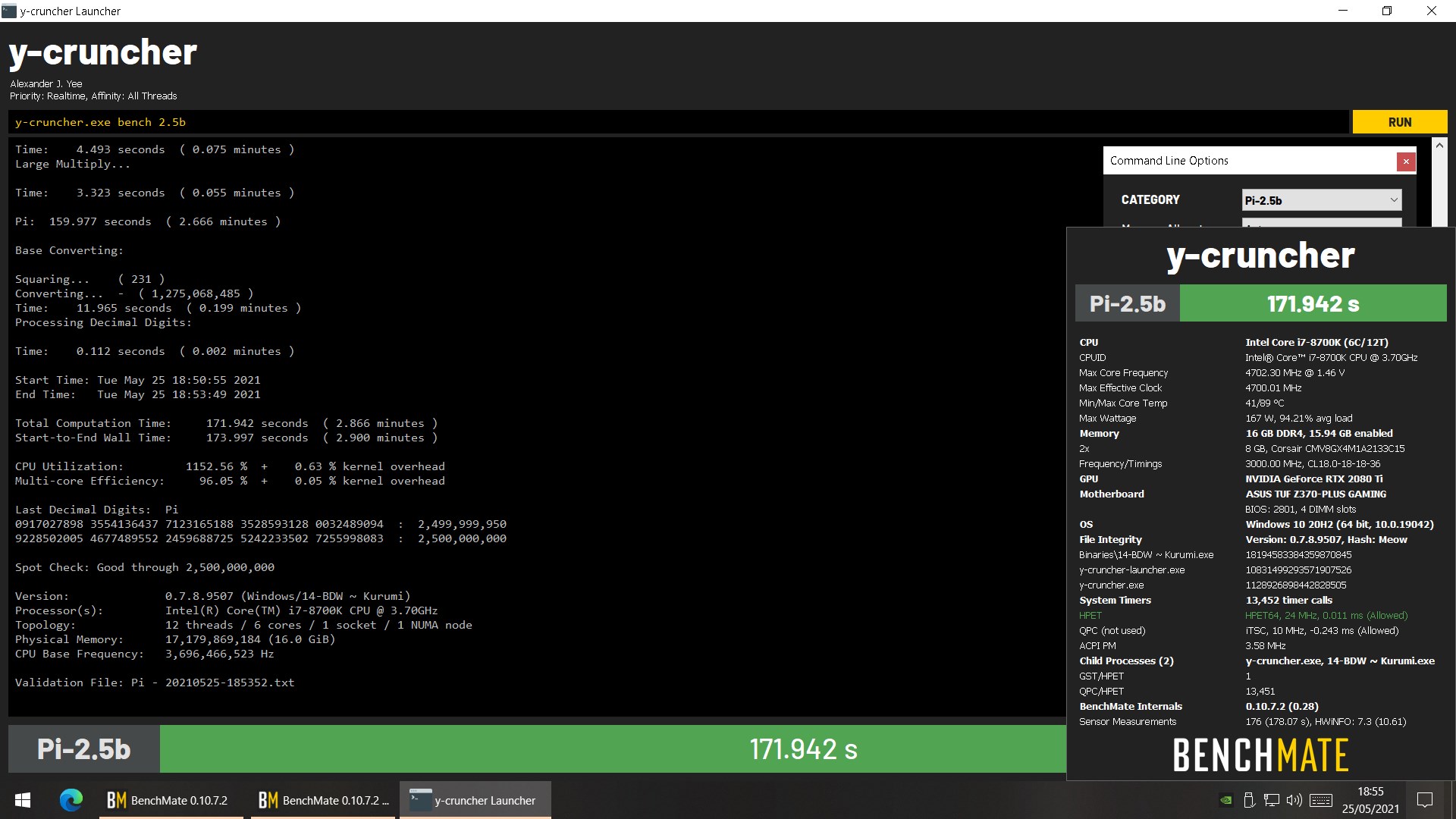Click the Topology 12 threads / 6 cores line
This screenshot has width=1456, height=819.
coord(243,625)
